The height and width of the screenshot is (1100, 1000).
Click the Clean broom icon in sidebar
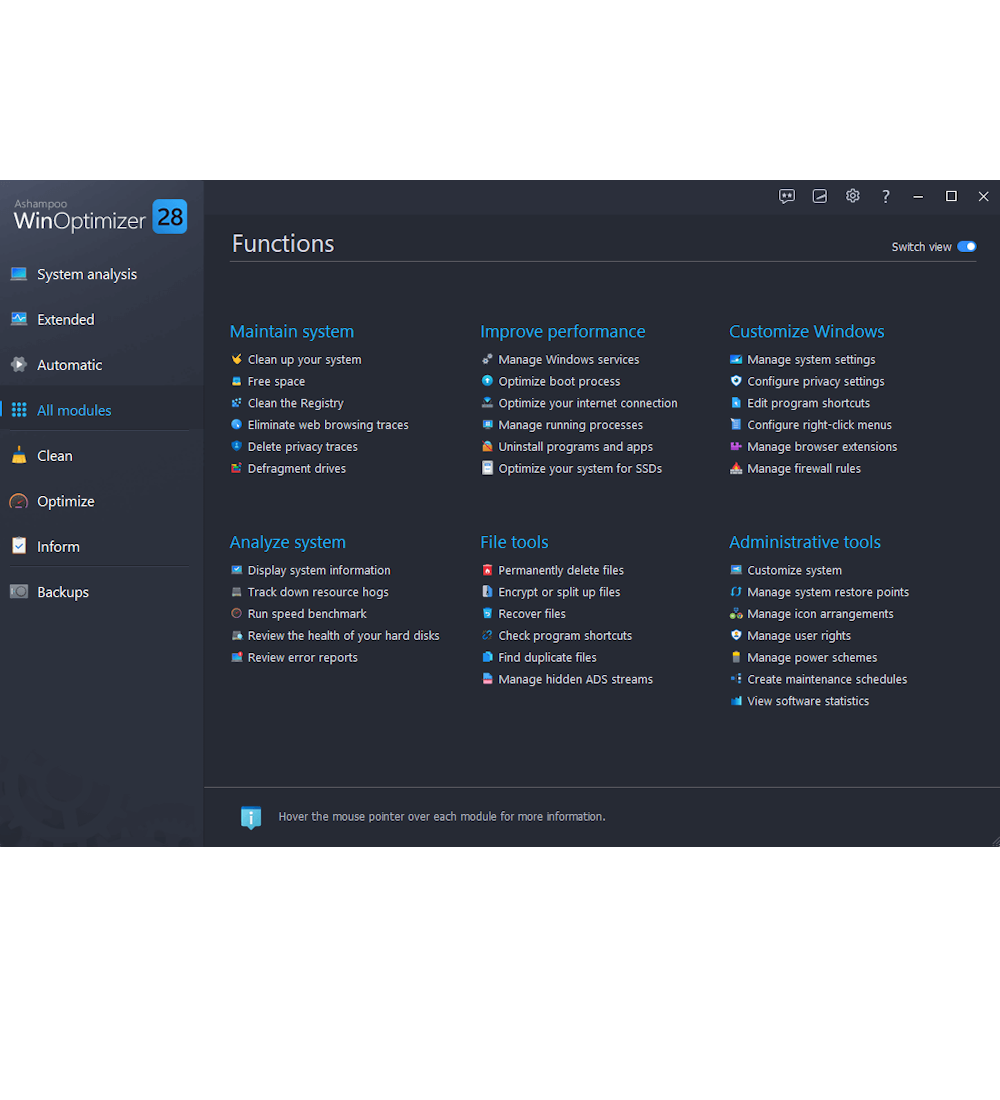coord(19,456)
